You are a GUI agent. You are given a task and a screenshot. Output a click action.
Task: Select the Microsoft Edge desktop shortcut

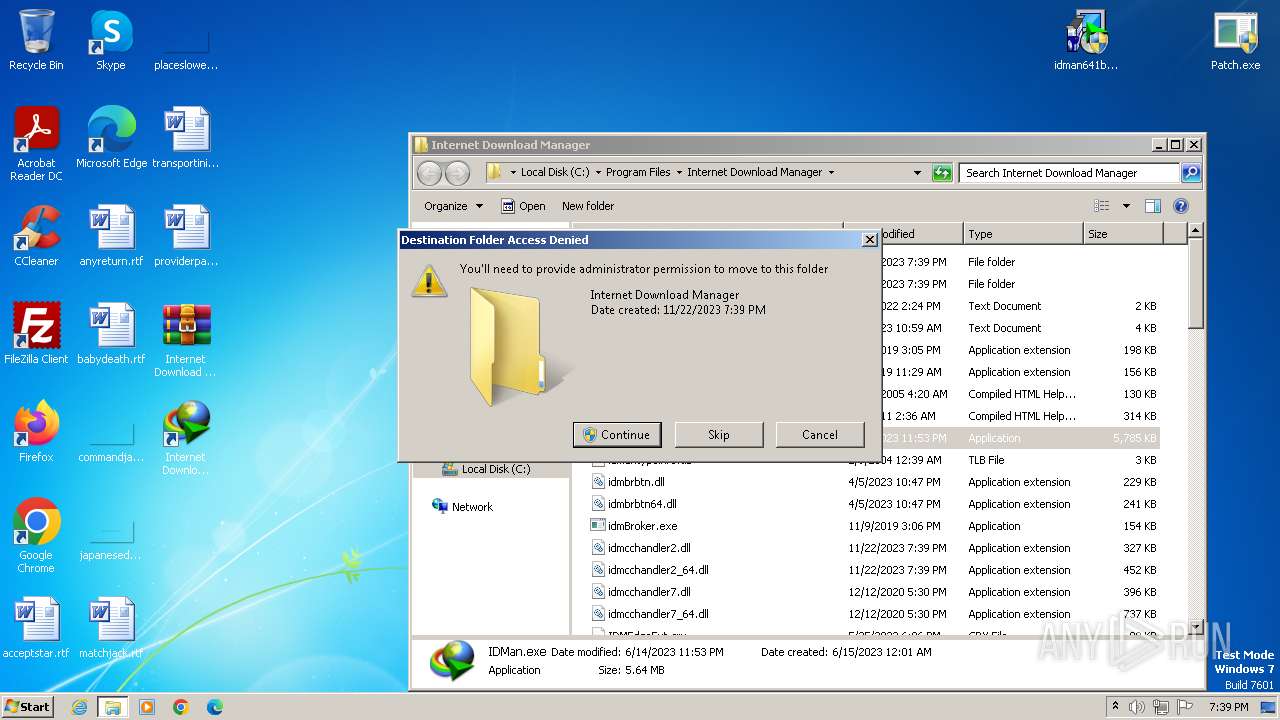pos(111,137)
